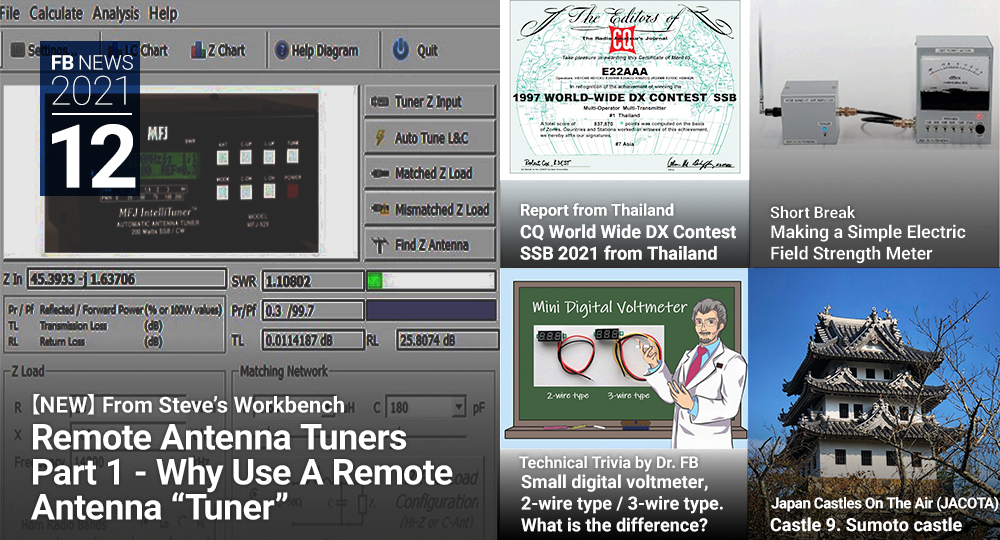The height and width of the screenshot is (540, 1000).
Task: Click the Mismatched Z Load plug icon
Action: tap(379, 208)
